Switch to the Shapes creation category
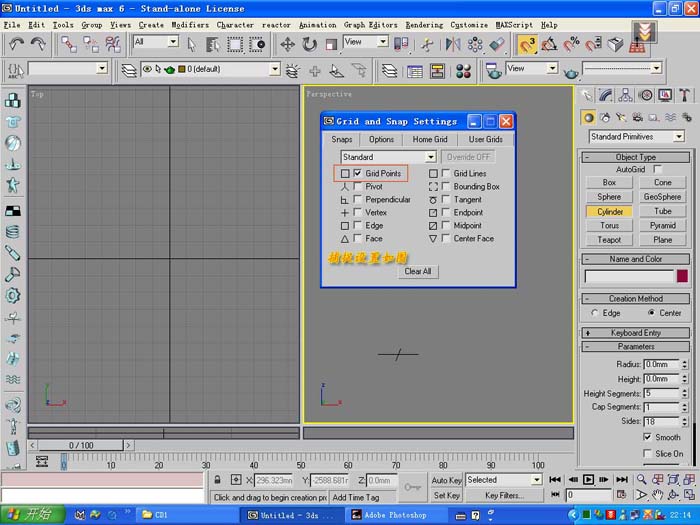The image size is (700, 525). click(606, 117)
